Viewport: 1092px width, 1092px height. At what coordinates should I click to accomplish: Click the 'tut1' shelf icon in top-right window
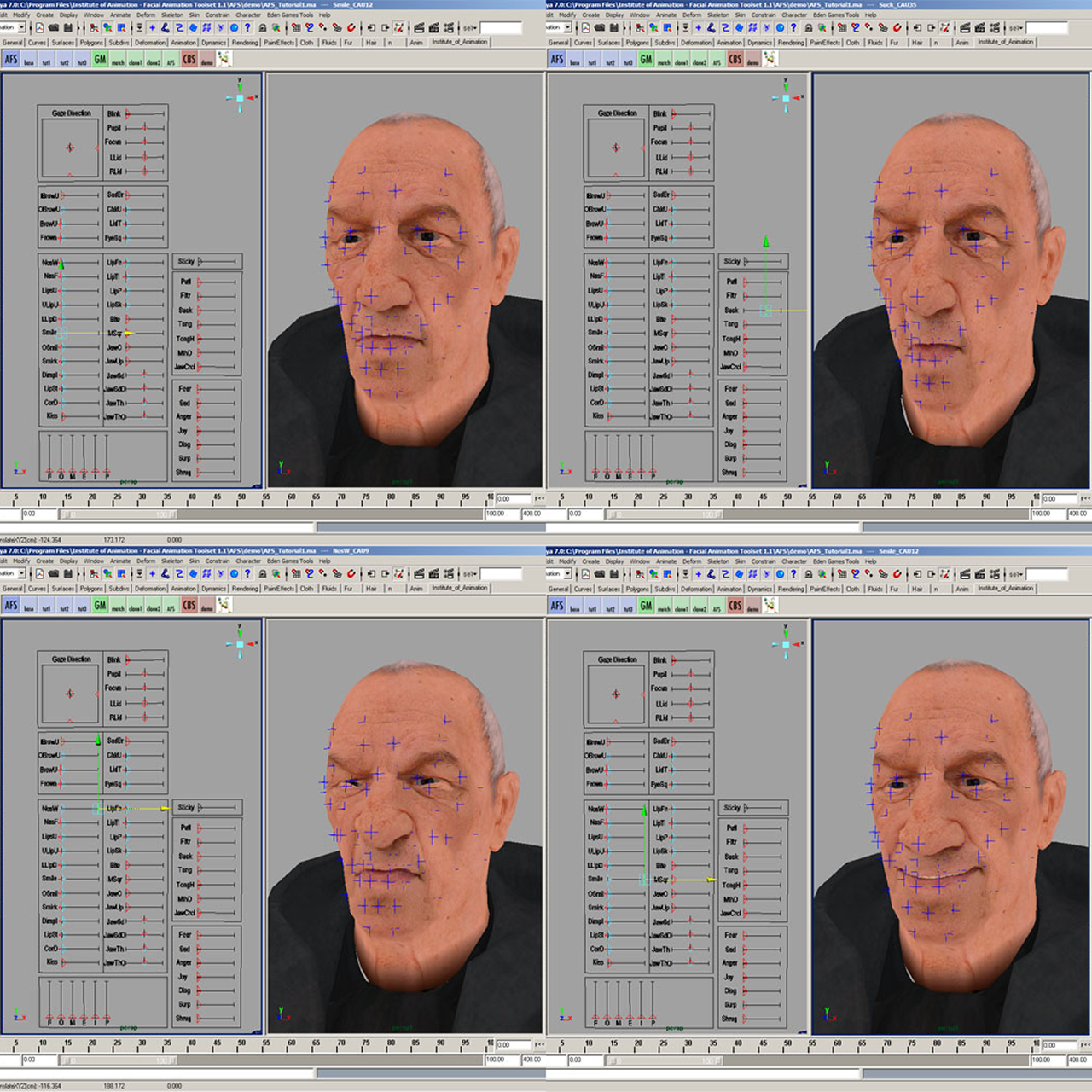pos(592,60)
